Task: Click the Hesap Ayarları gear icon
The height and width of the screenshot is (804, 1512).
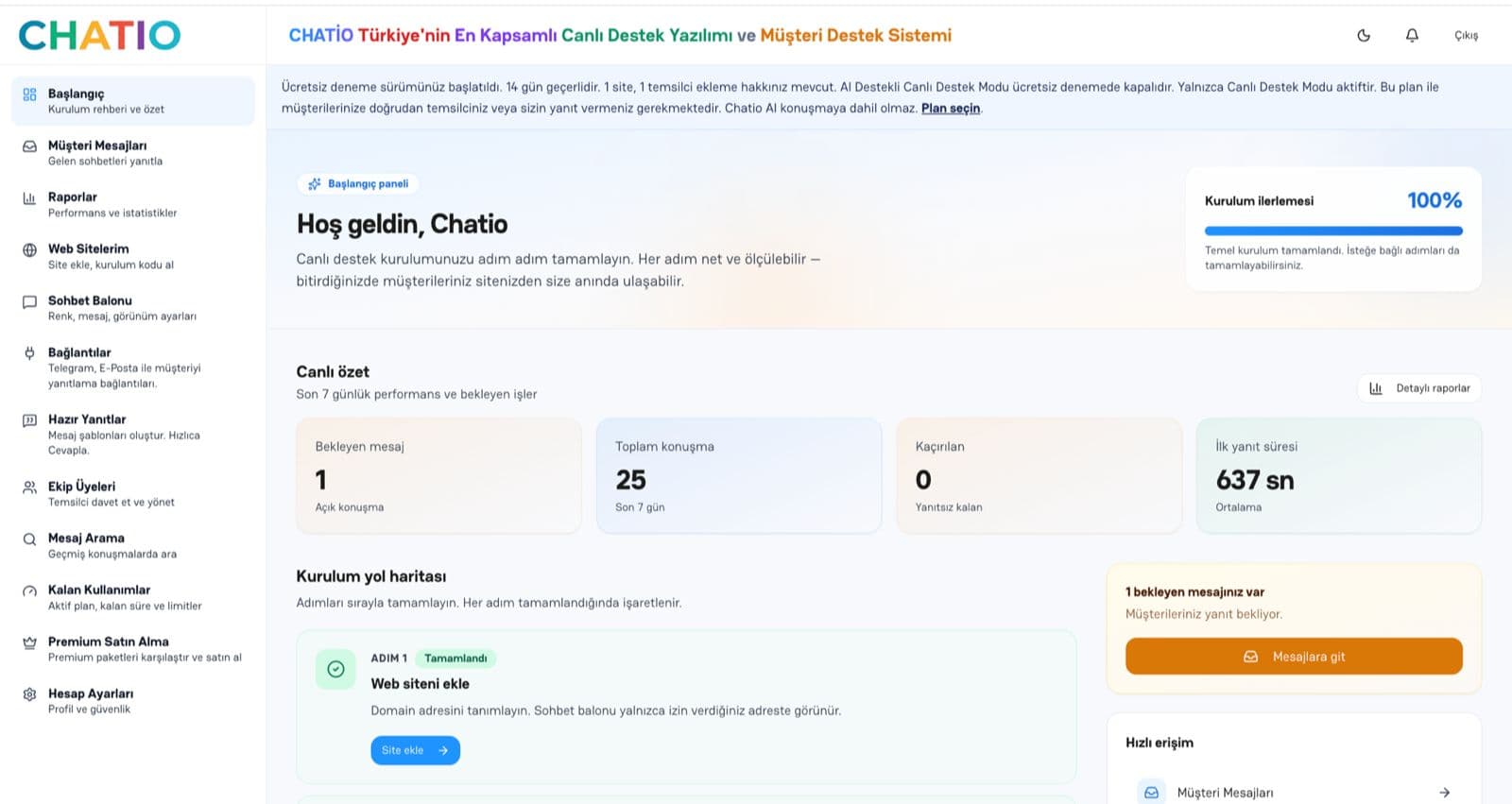Action: tap(29, 694)
